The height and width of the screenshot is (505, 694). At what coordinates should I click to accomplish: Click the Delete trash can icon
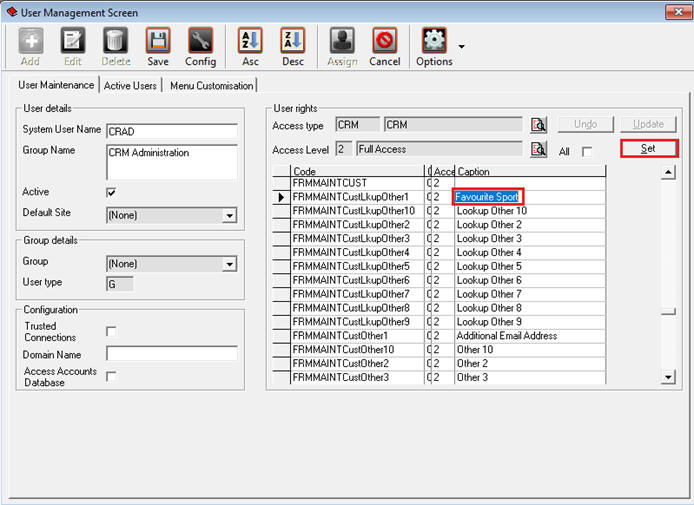click(x=115, y=41)
